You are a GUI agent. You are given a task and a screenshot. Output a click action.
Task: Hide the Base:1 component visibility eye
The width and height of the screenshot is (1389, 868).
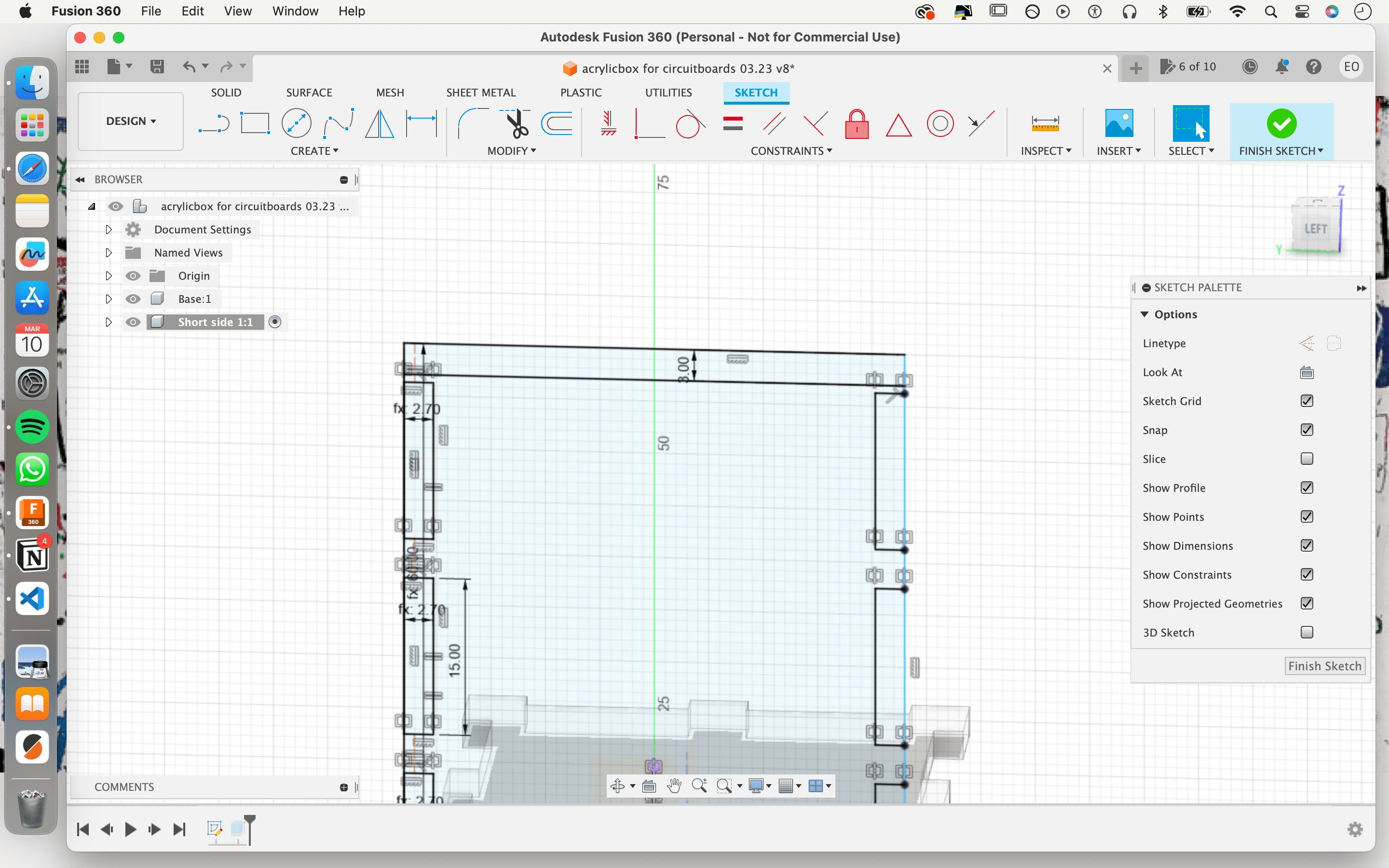(x=133, y=299)
